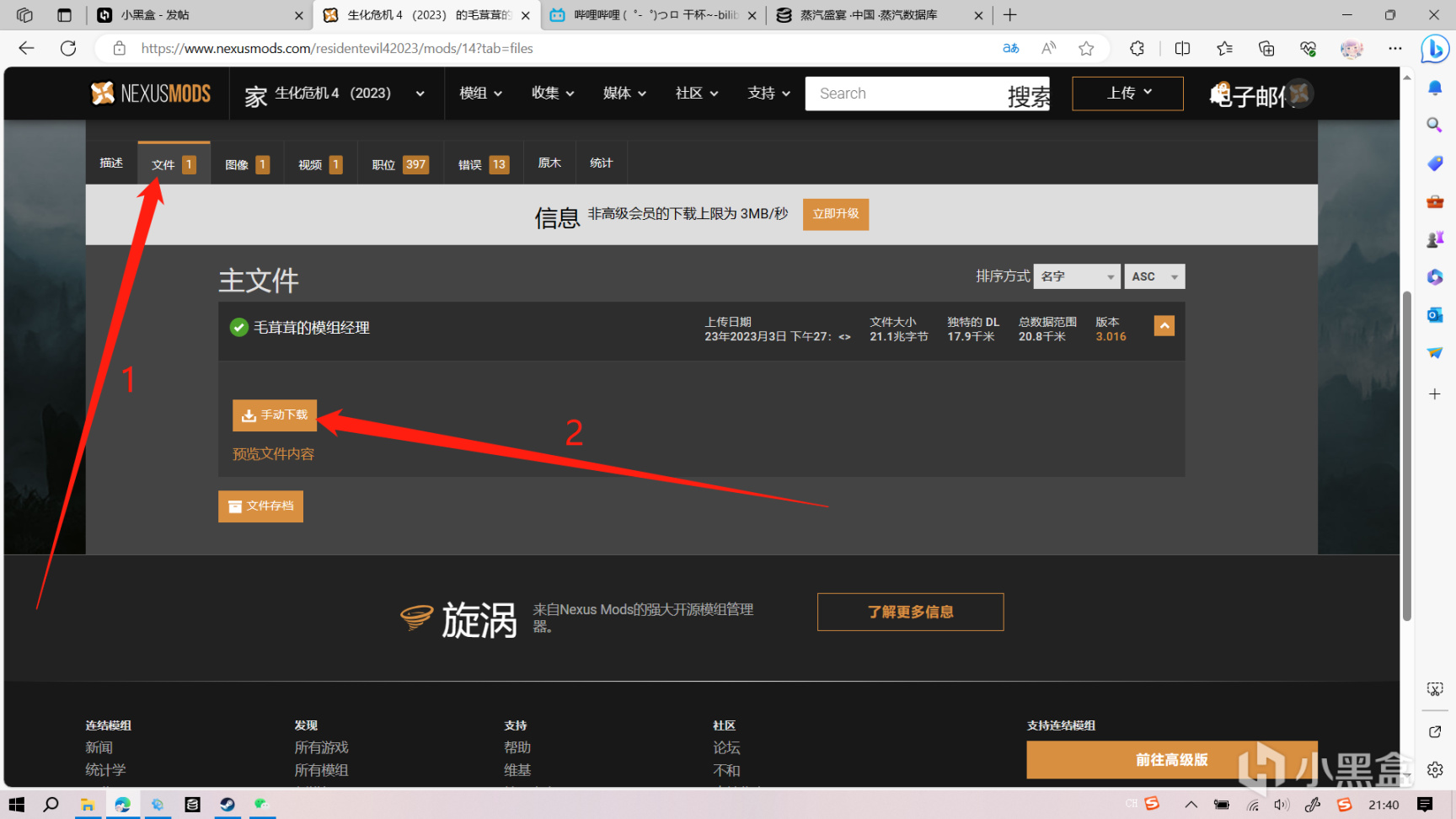Screen dimensions: 1456x819
Task: Open File Explorer from taskbar
Action: (x=87, y=805)
